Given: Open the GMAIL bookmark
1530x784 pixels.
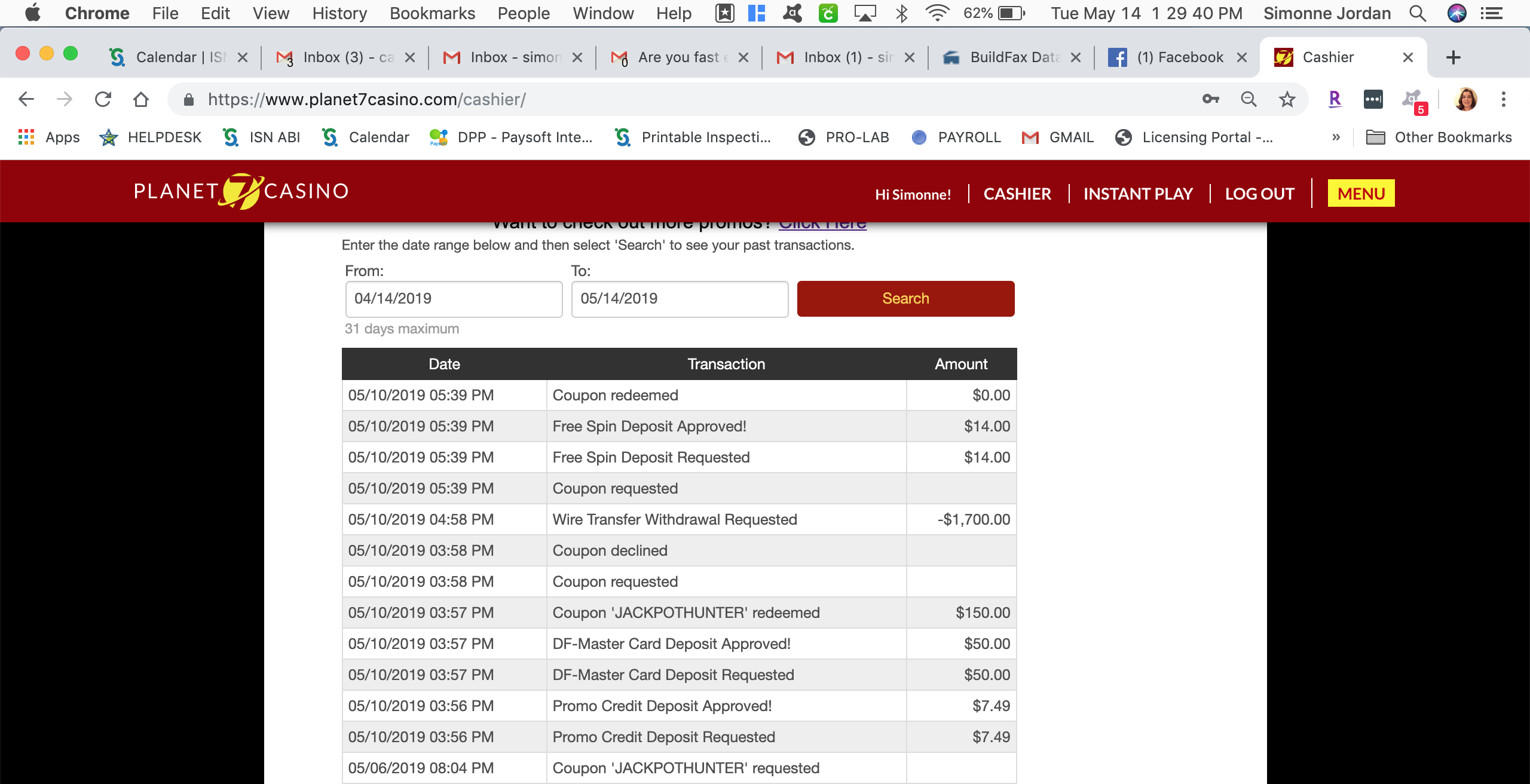Looking at the screenshot, I should [x=1057, y=137].
